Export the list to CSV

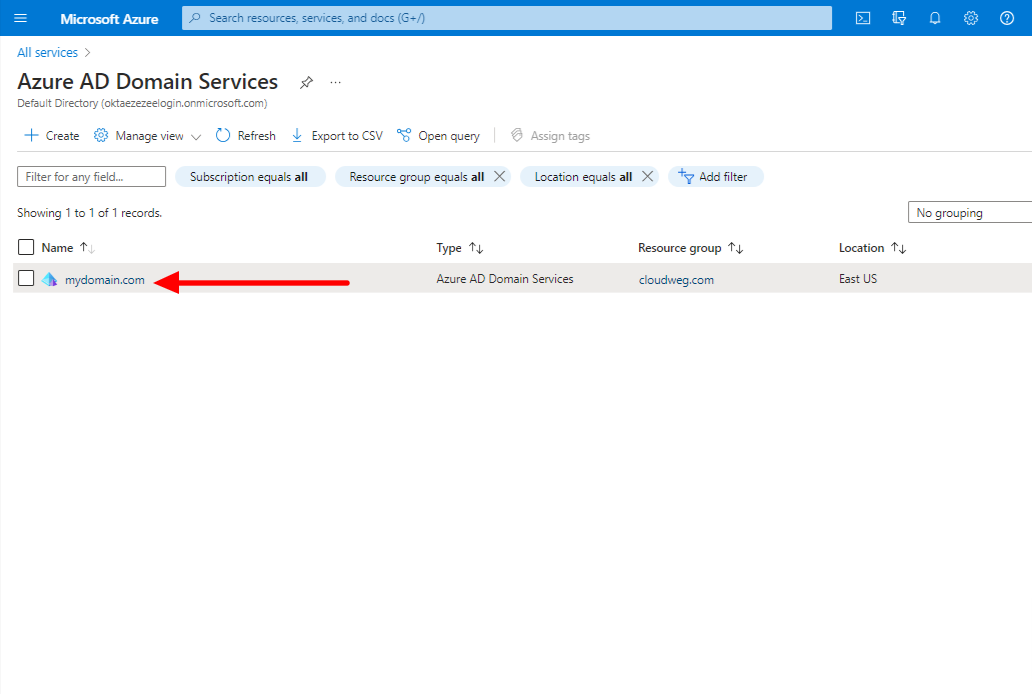337,136
